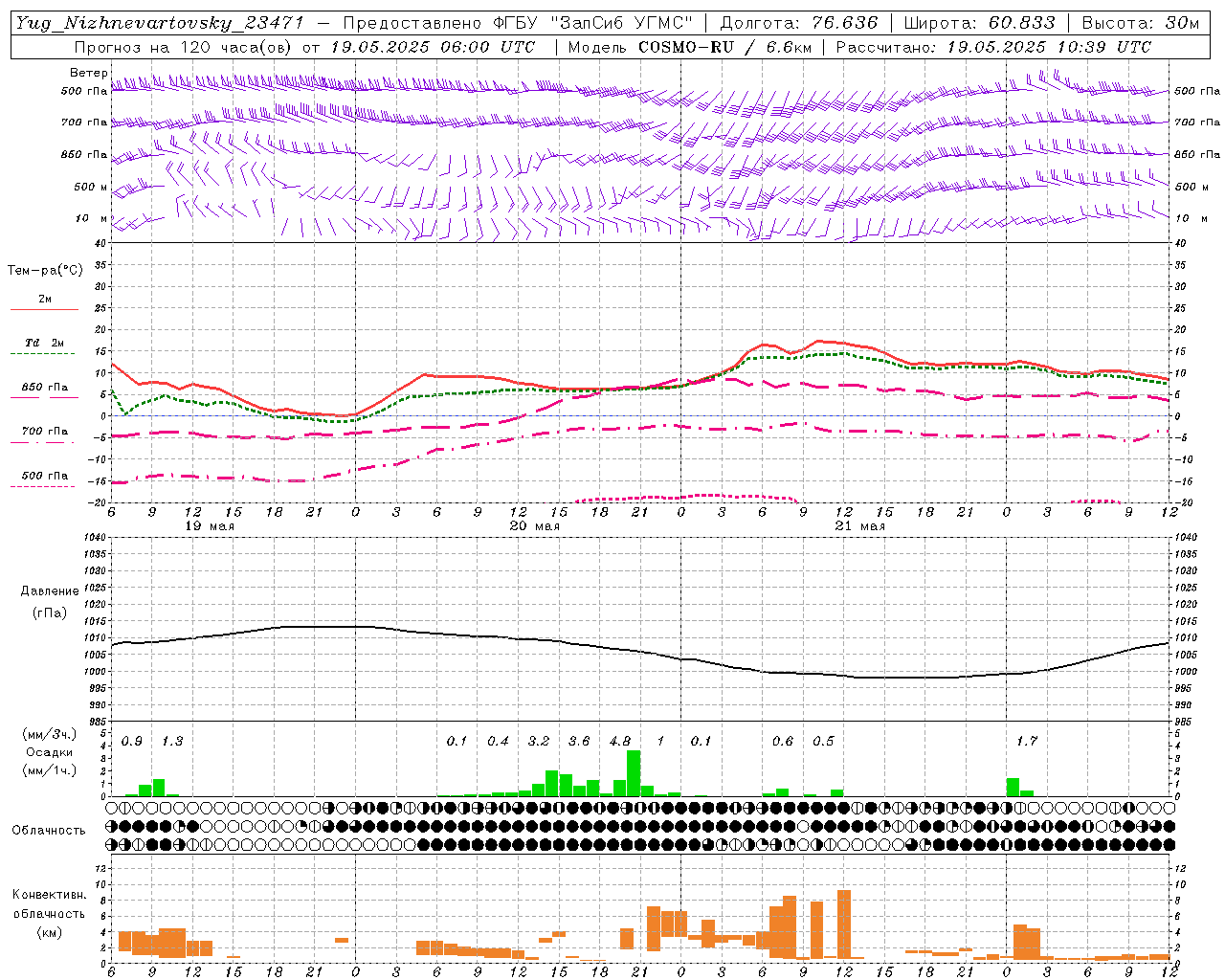Click the precipitation amount '1.3'
The height and width of the screenshot is (980, 1225).
pos(172,742)
